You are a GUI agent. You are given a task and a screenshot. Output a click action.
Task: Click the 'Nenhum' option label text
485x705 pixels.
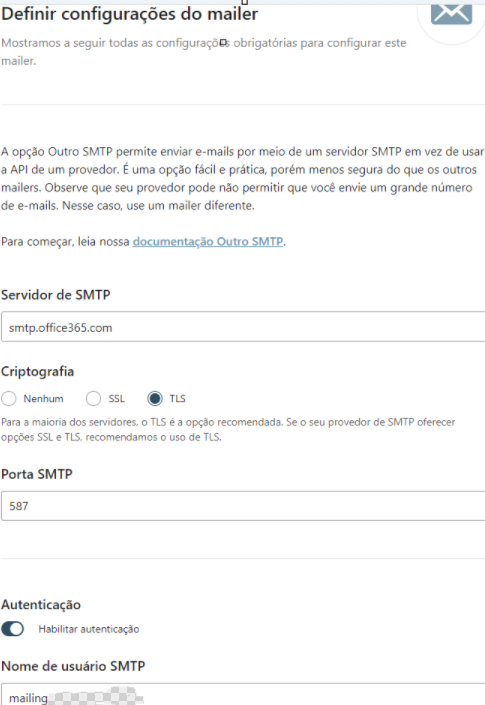[x=43, y=398]
